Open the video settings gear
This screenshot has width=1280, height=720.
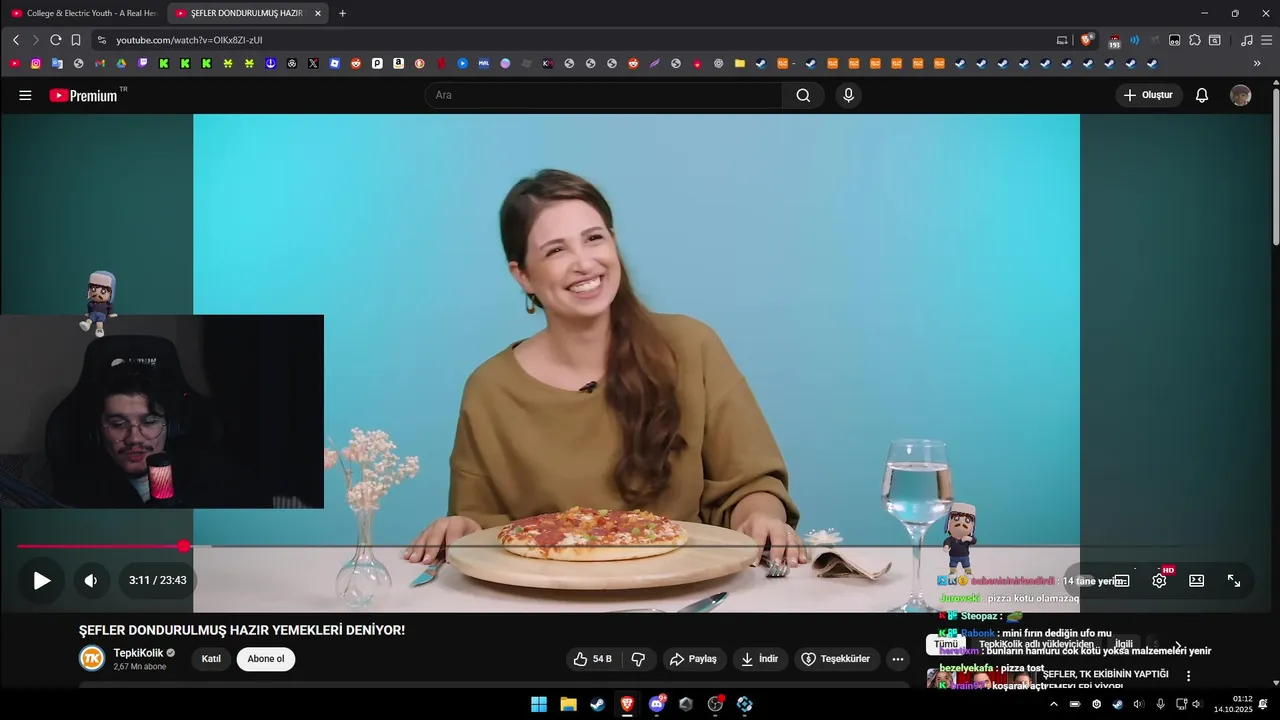pyautogui.click(x=1159, y=580)
